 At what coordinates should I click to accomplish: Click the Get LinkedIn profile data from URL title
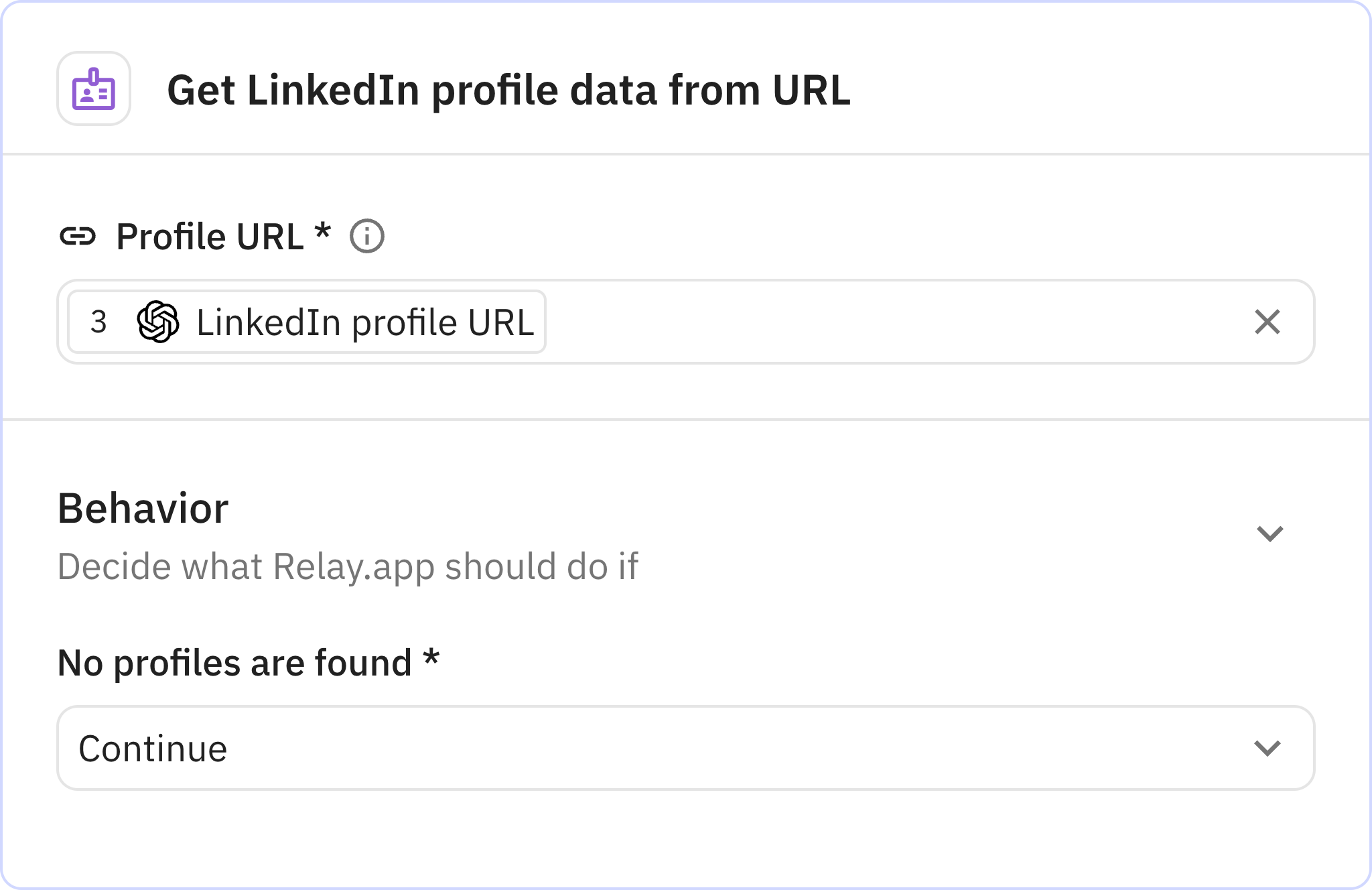click(508, 90)
